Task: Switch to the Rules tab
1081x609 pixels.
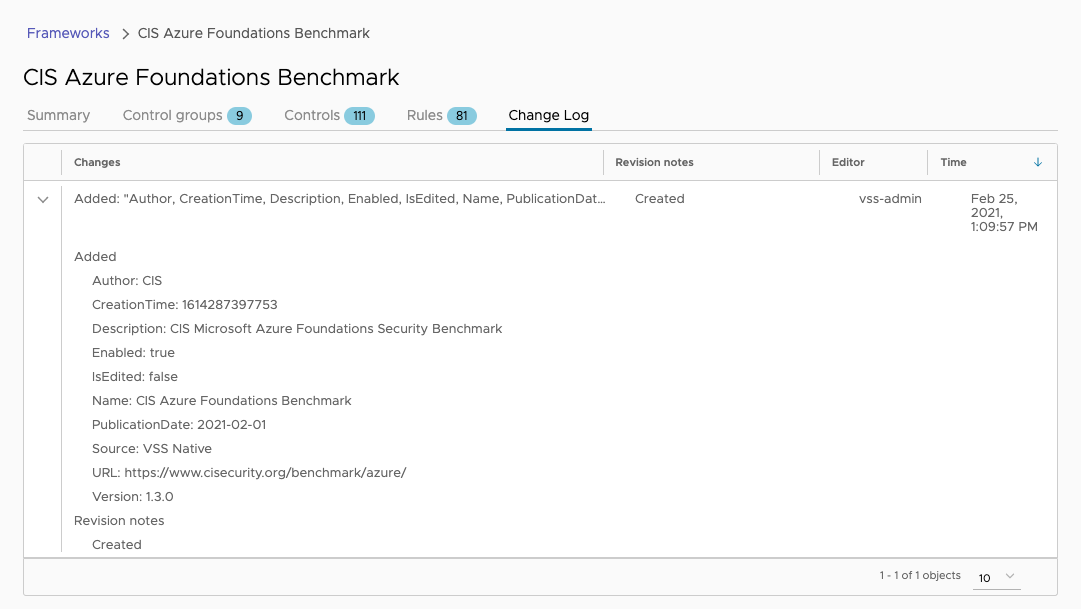Action: pos(441,115)
